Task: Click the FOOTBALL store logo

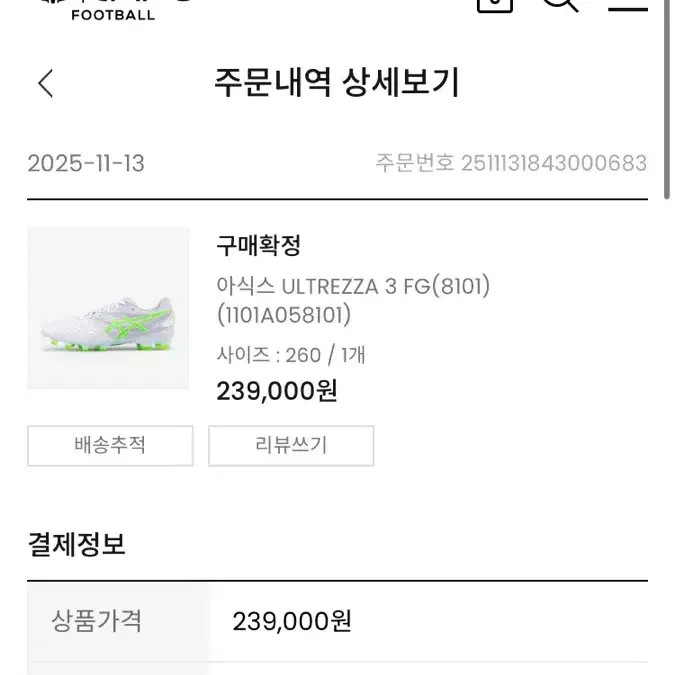Action: pyautogui.click(x=112, y=12)
